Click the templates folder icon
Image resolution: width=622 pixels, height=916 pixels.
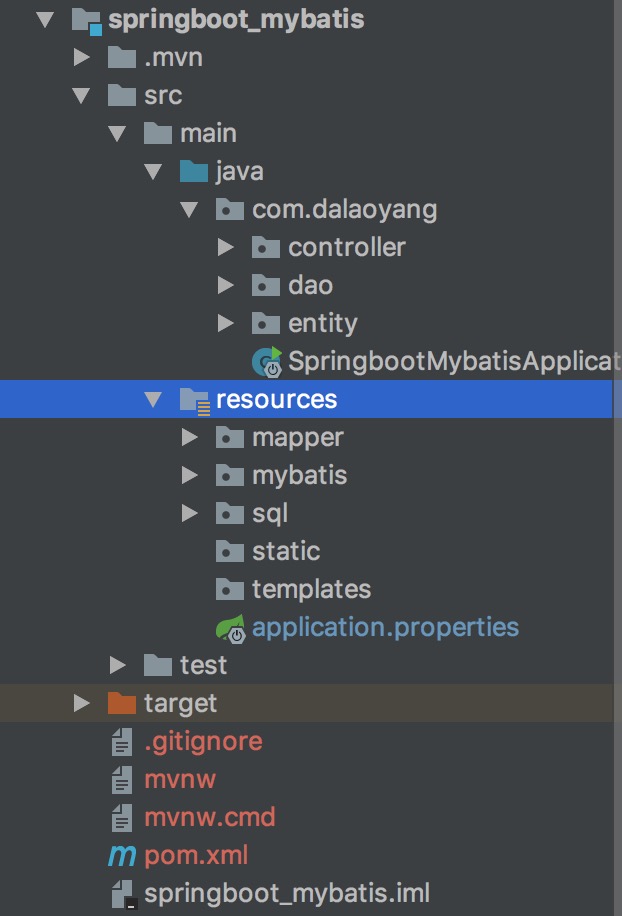230,589
